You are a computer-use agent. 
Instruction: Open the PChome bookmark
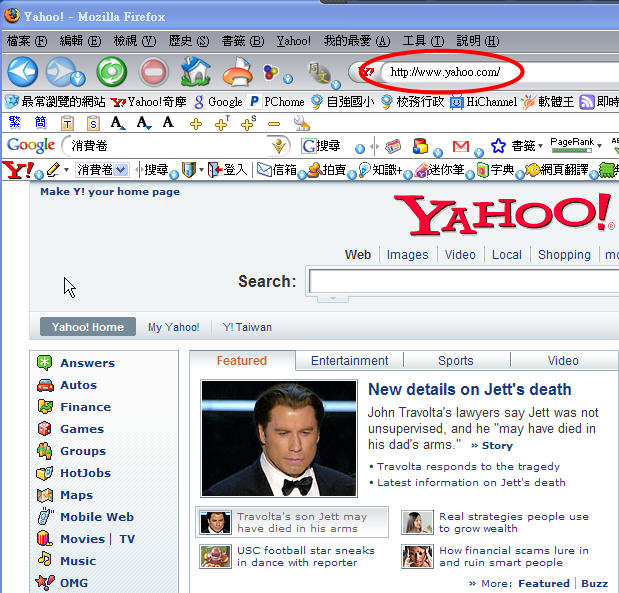(277, 102)
